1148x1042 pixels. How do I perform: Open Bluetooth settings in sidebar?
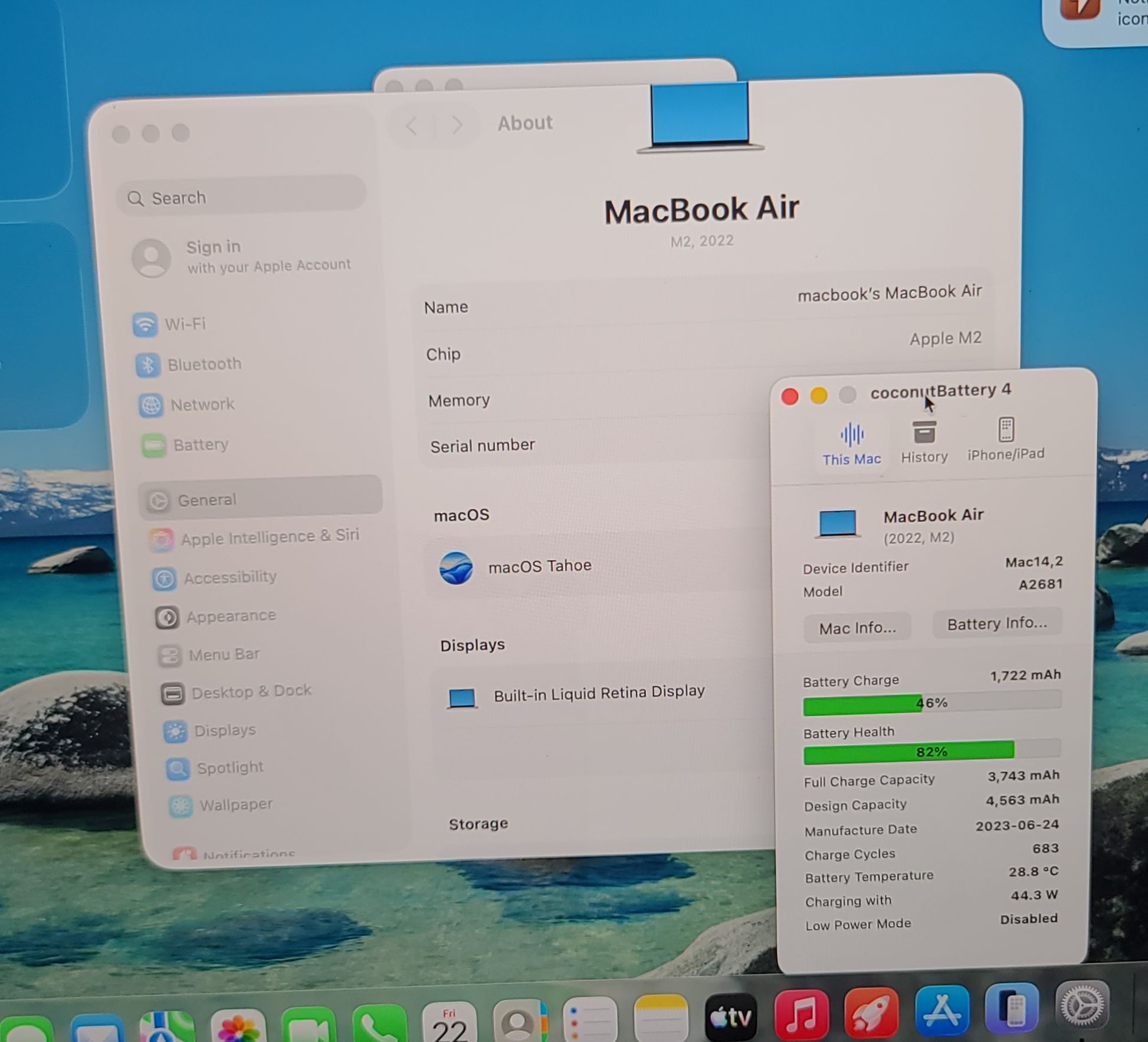pyautogui.click(x=189, y=364)
